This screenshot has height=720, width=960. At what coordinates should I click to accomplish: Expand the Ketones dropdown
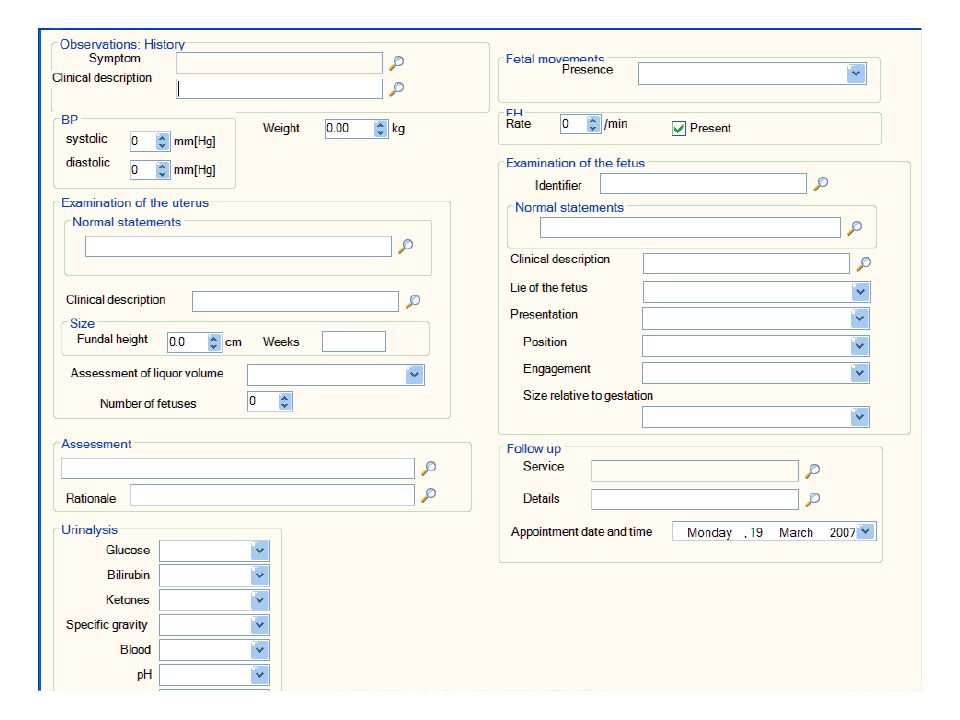point(260,601)
